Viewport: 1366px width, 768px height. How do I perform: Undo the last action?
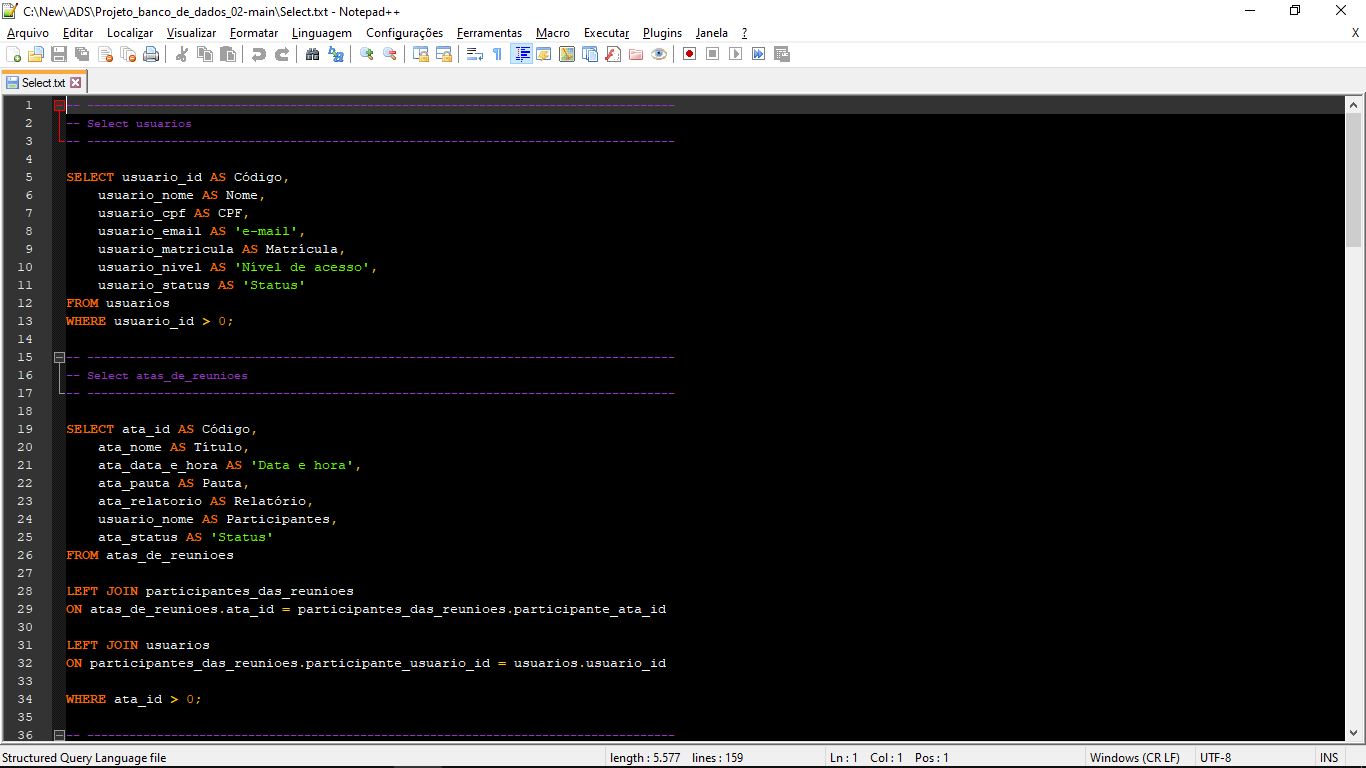coord(258,54)
